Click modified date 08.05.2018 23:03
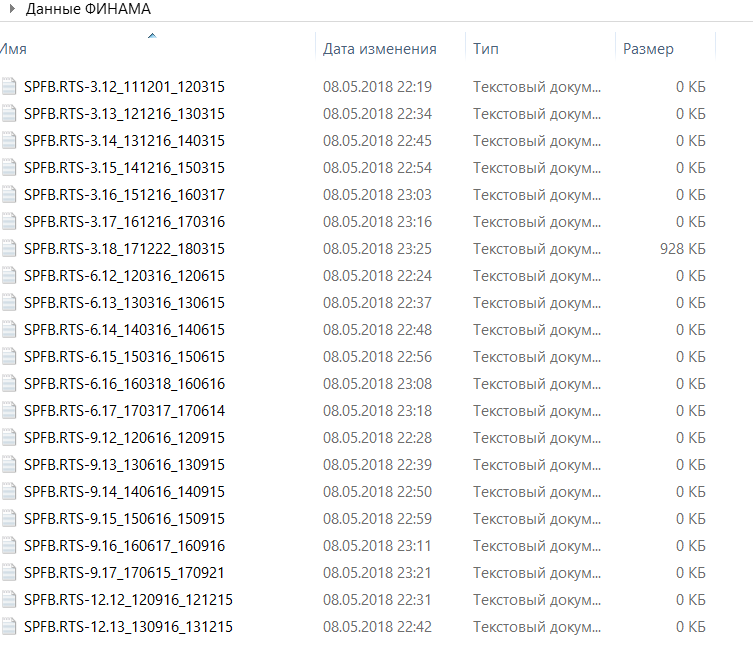 tap(377, 195)
